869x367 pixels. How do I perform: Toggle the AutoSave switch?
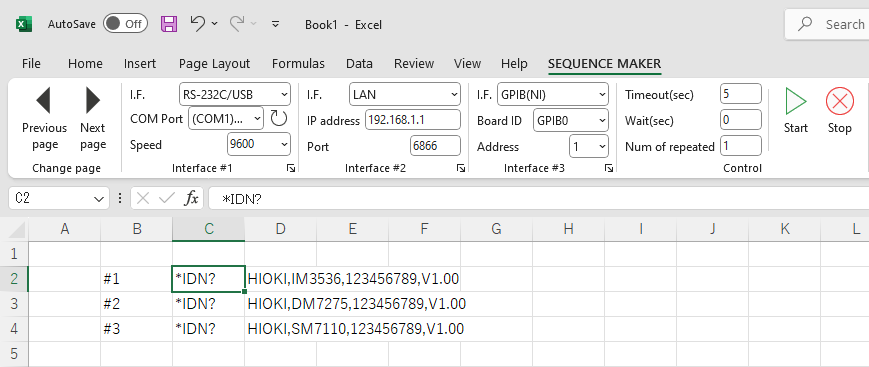[125, 24]
